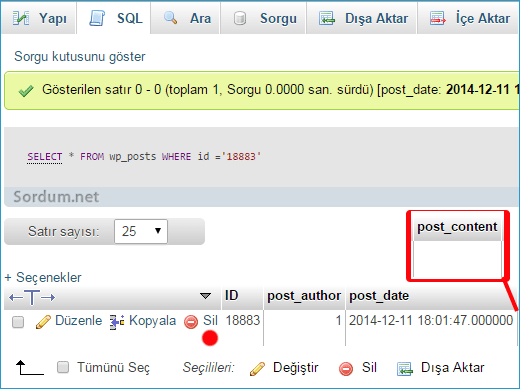Click the Tümünü Seç label
The image size is (520, 389).
coord(113,367)
